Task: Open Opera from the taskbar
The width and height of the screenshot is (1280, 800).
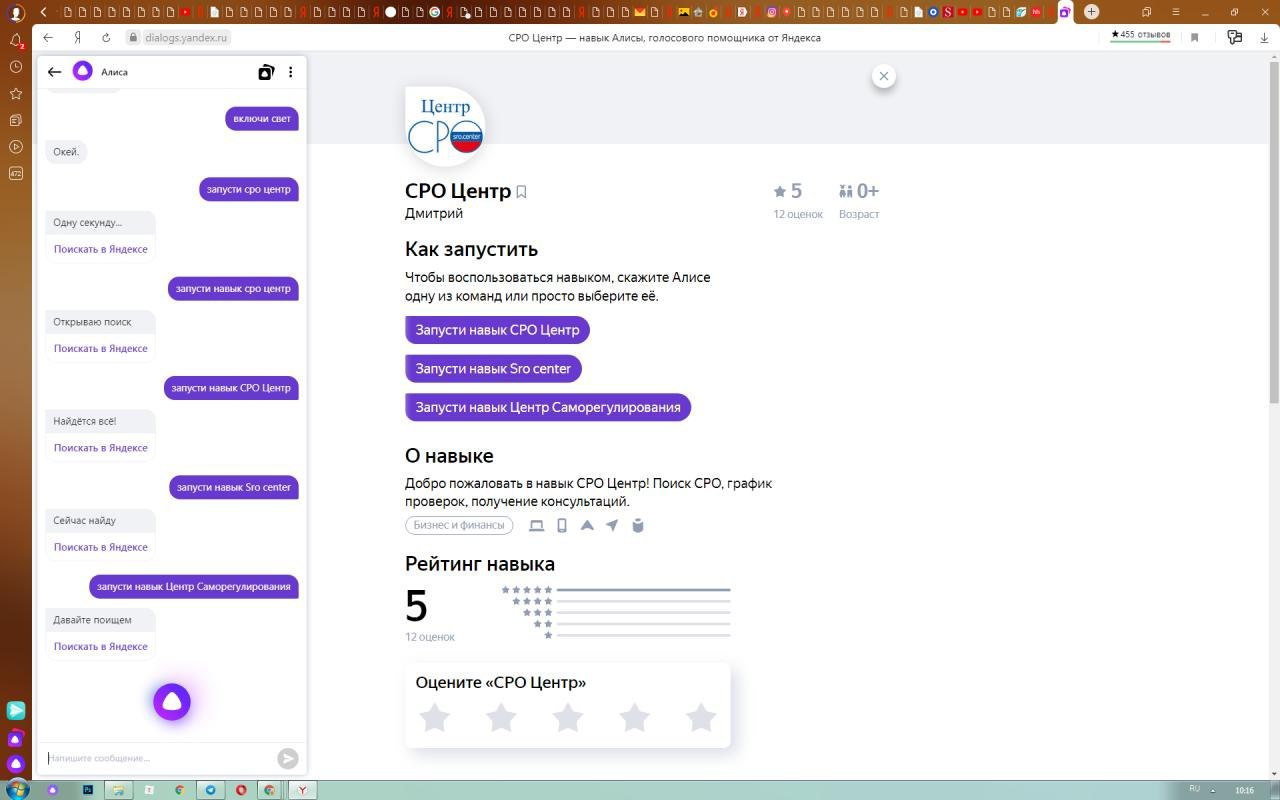Action: pos(241,789)
